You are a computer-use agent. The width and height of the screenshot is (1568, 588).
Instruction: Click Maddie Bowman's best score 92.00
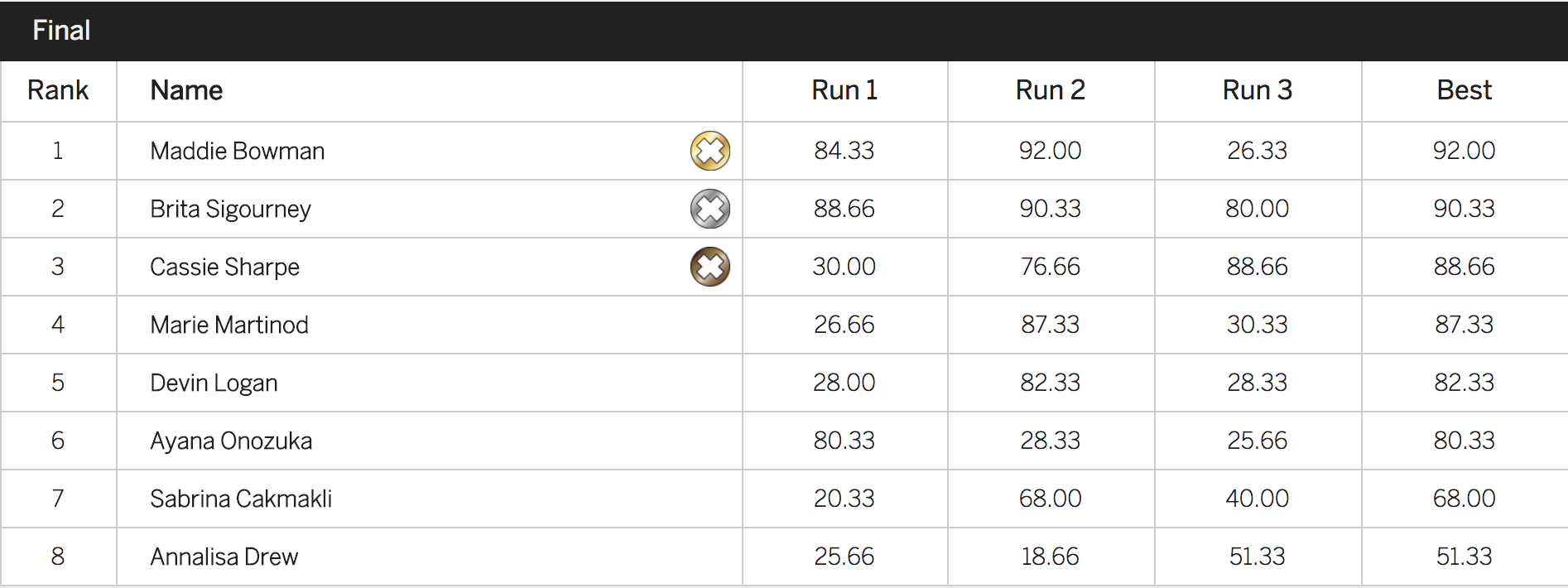click(1464, 151)
